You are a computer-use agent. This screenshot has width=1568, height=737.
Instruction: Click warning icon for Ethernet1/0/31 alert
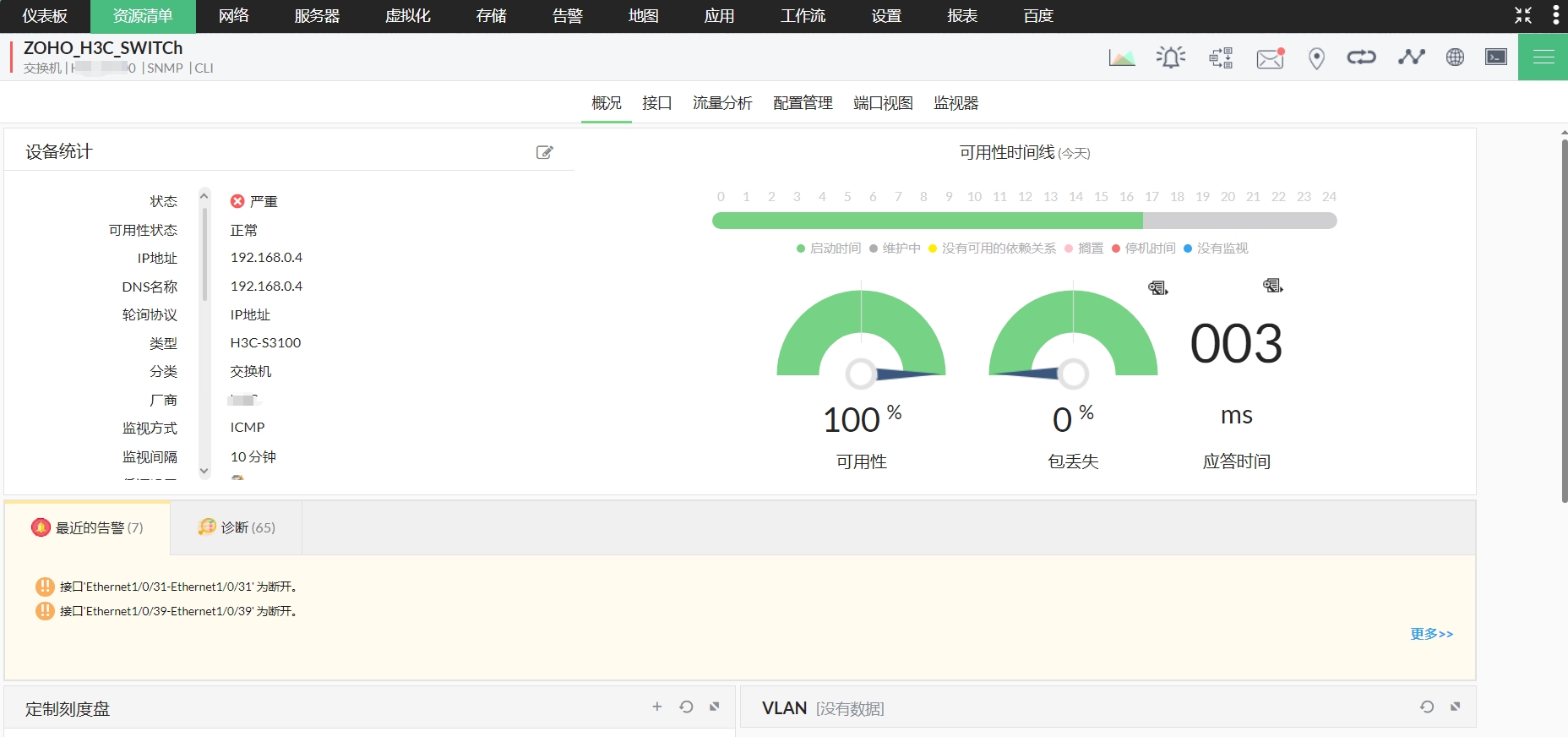pyautogui.click(x=45, y=587)
